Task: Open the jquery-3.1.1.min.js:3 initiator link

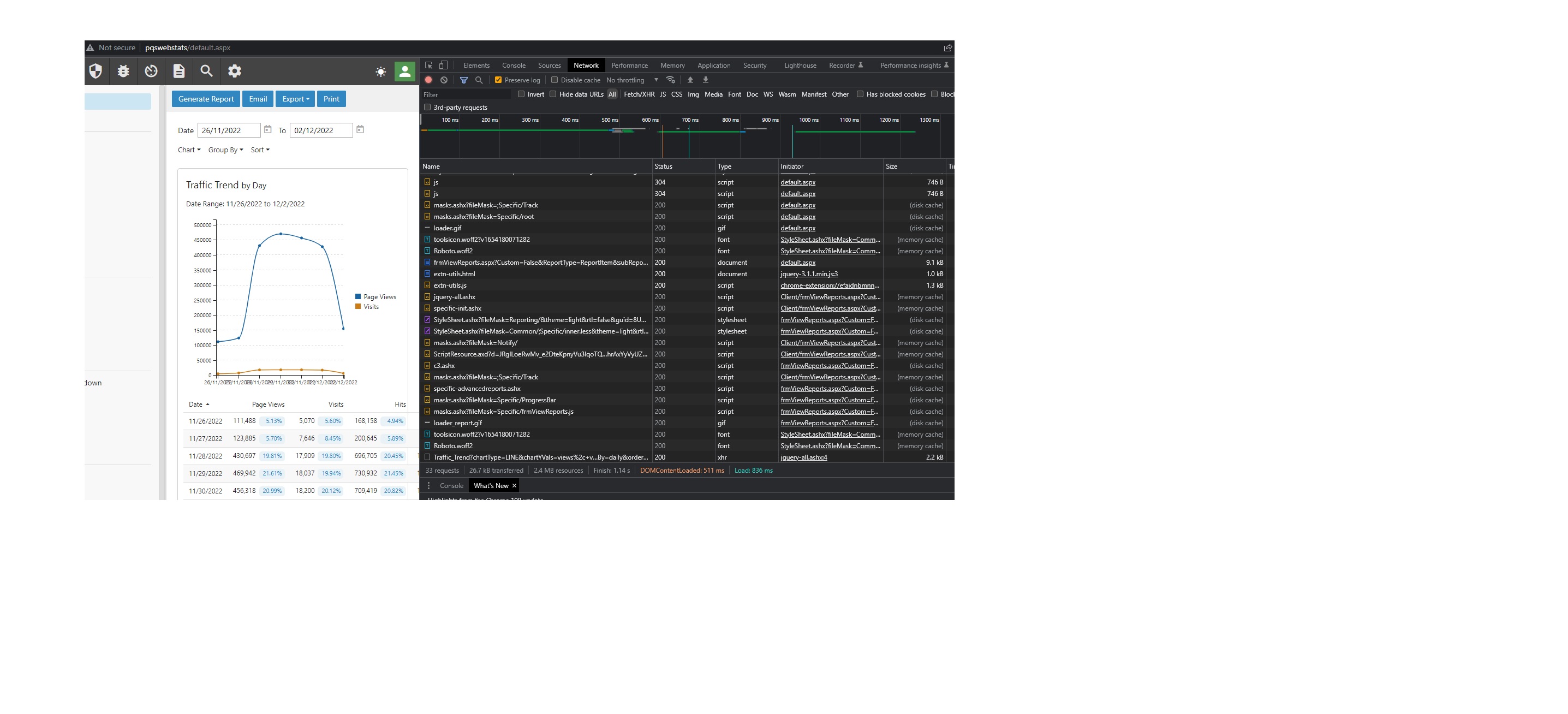Action: pyautogui.click(x=809, y=274)
